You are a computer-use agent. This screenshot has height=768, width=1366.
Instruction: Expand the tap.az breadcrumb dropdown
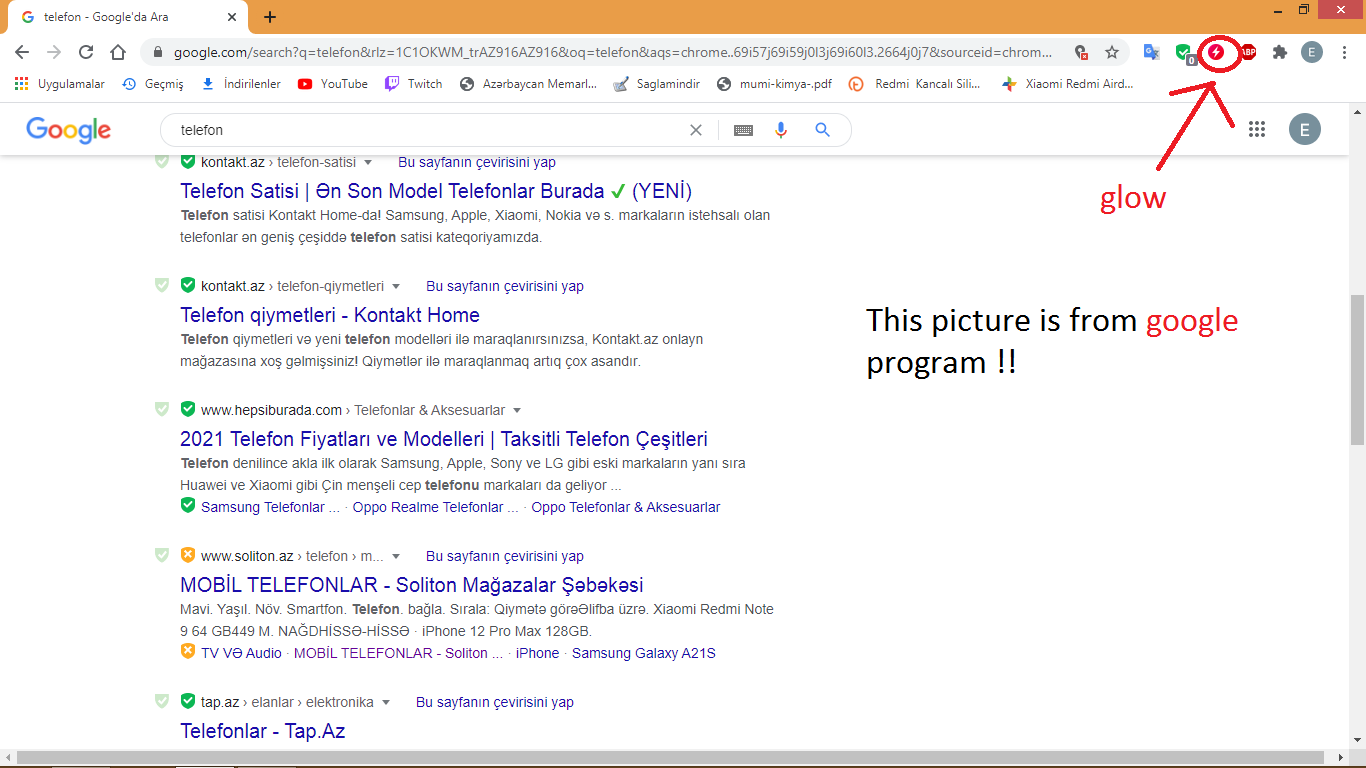(386, 702)
